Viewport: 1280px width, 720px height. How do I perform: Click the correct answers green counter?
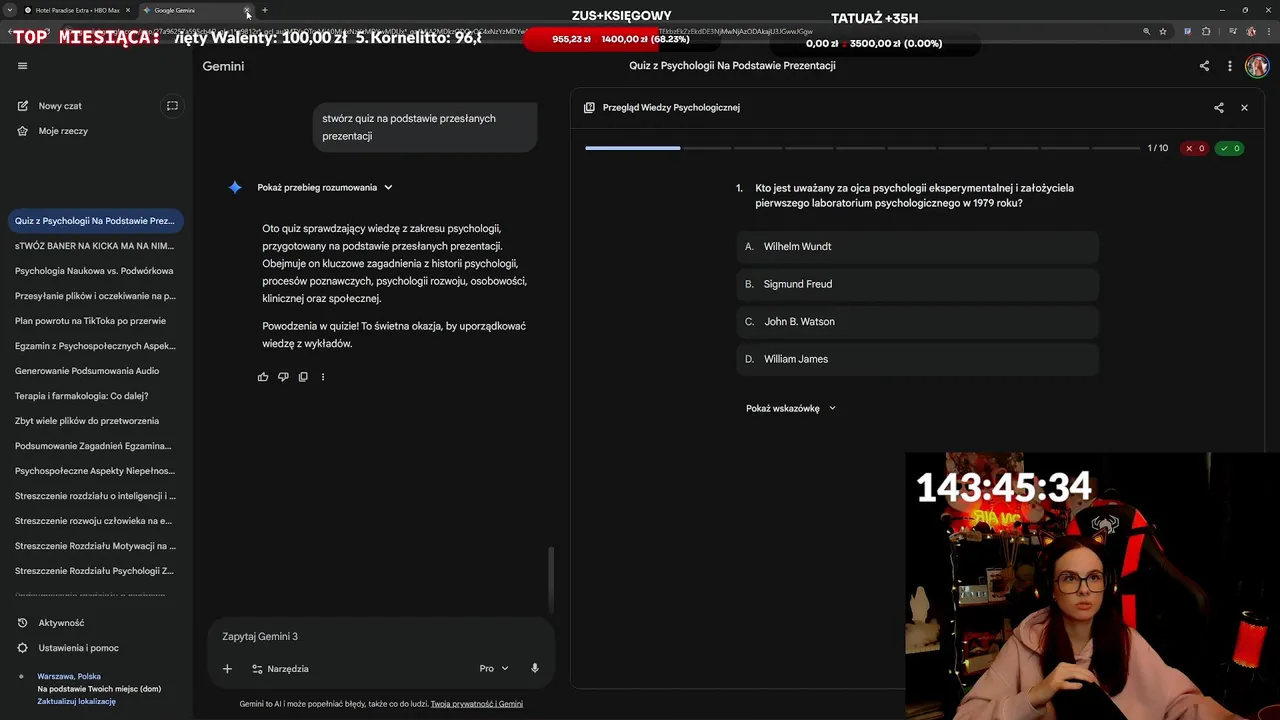click(x=1229, y=148)
